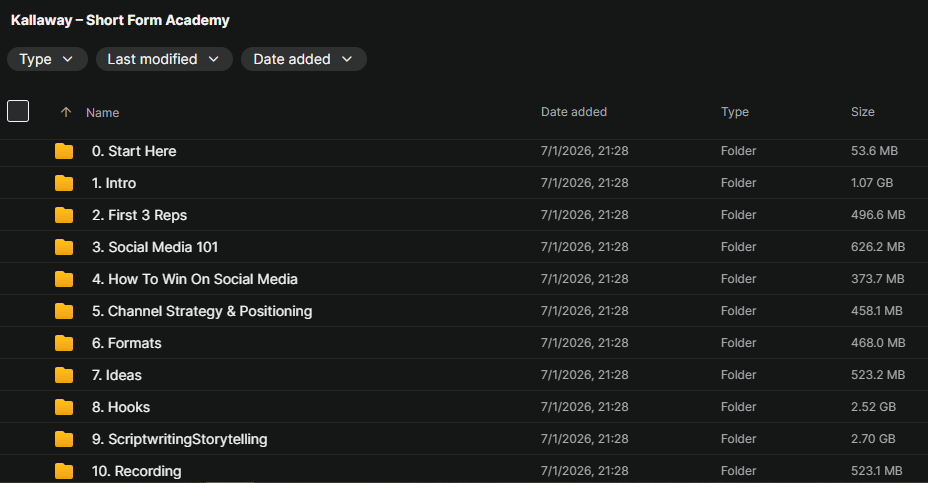
Task: Expand the Last modified filter
Action: (x=164, y=59)
